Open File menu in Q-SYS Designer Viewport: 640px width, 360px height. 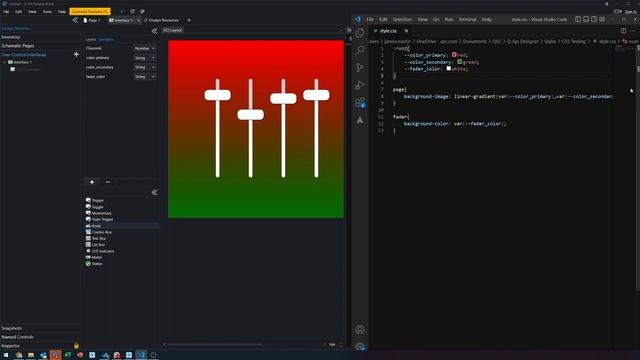(6, 12)
